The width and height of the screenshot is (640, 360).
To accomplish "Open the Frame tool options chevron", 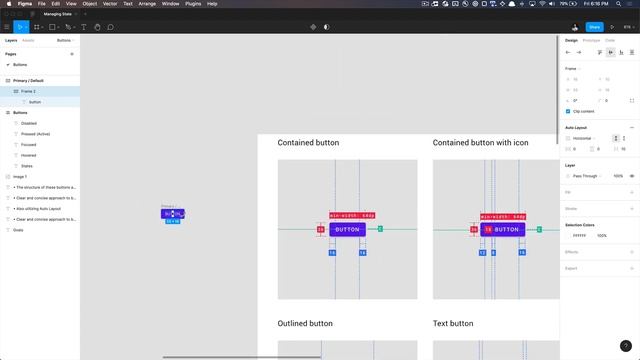I will tap(42, 27).
